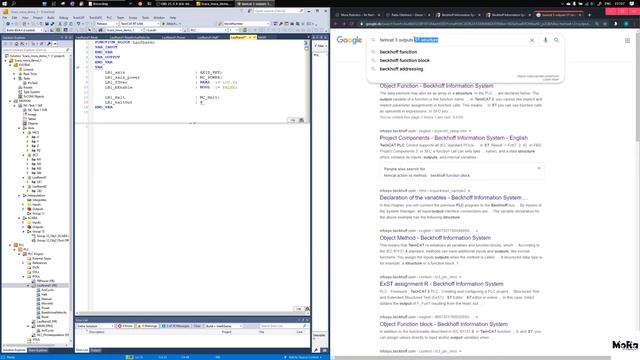Toggle Errors filter in Error List
Screen dimensions: 640x360
coord(125,326)
